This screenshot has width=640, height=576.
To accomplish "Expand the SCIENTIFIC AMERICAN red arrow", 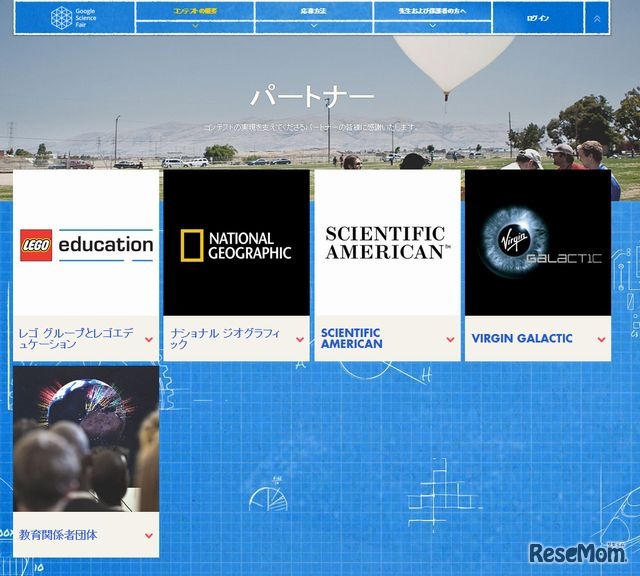I will coord(451,339).
